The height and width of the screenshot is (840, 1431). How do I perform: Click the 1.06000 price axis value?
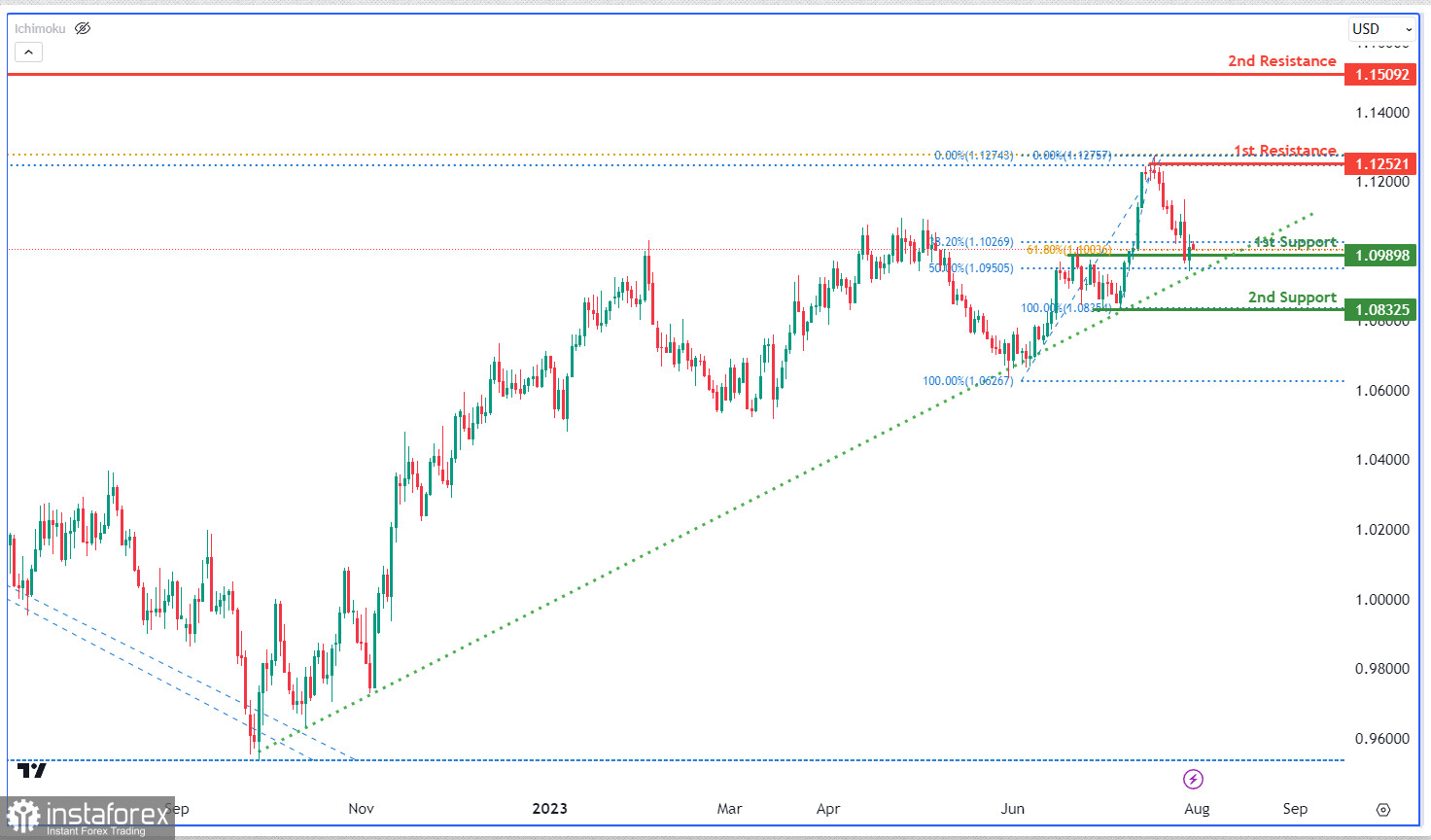click(1381, 391)
